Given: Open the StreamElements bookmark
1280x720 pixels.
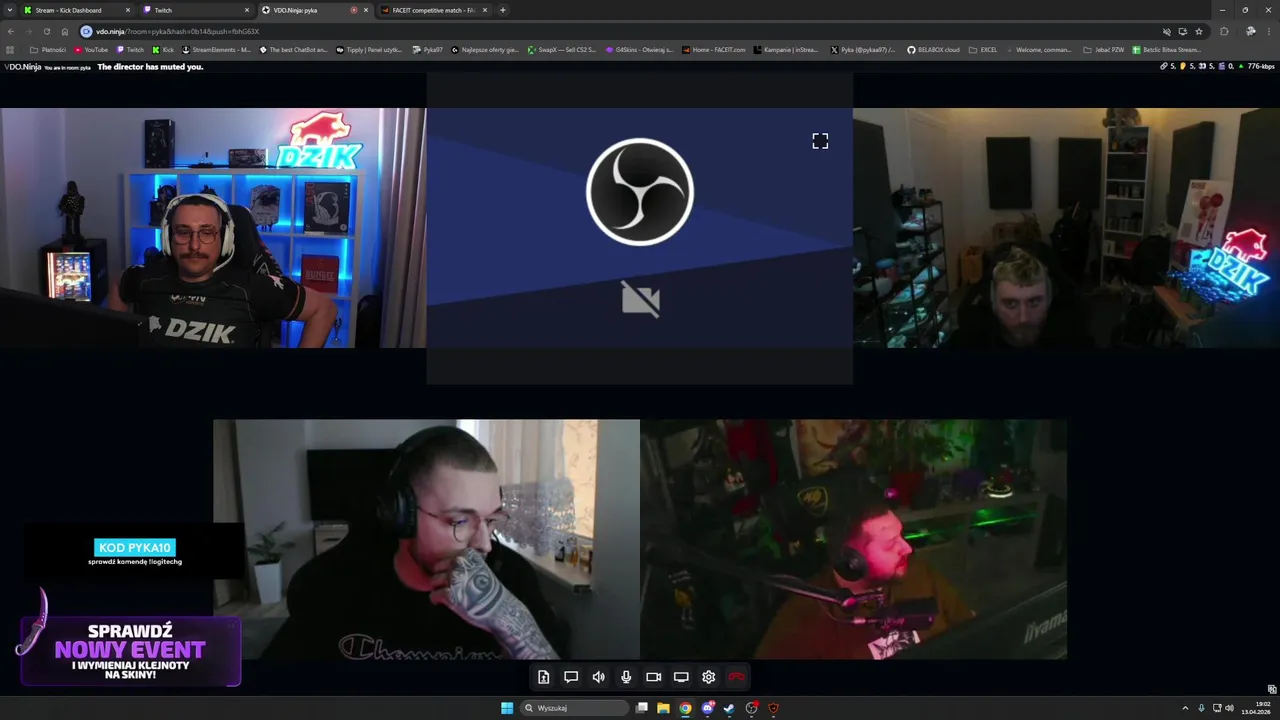Looking at the screenshot, I should point(217,49).
